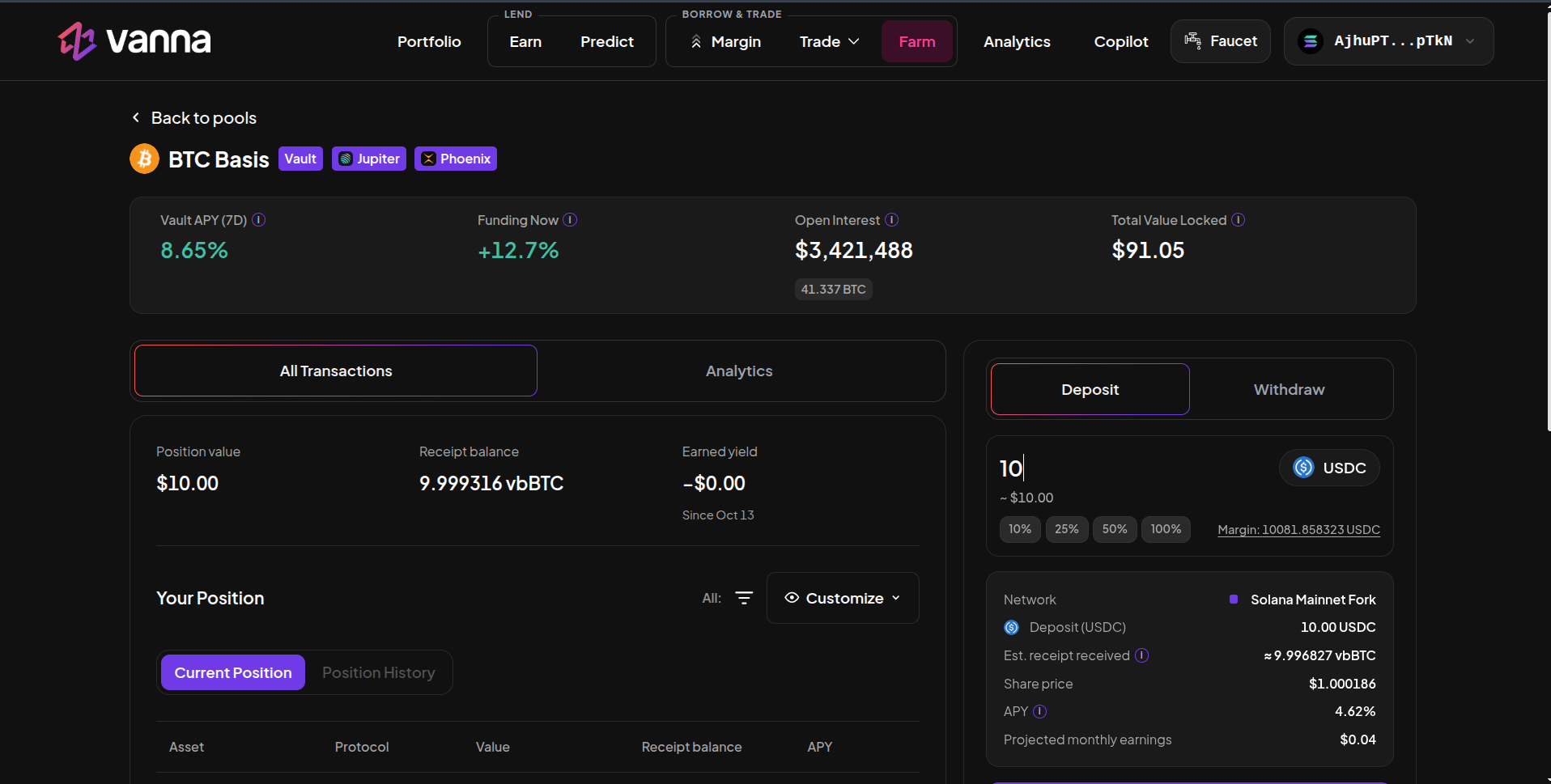This screenshot has height=784, width=1551.
Task: Click the eye icon in Customize
Action: coord(792,598)
